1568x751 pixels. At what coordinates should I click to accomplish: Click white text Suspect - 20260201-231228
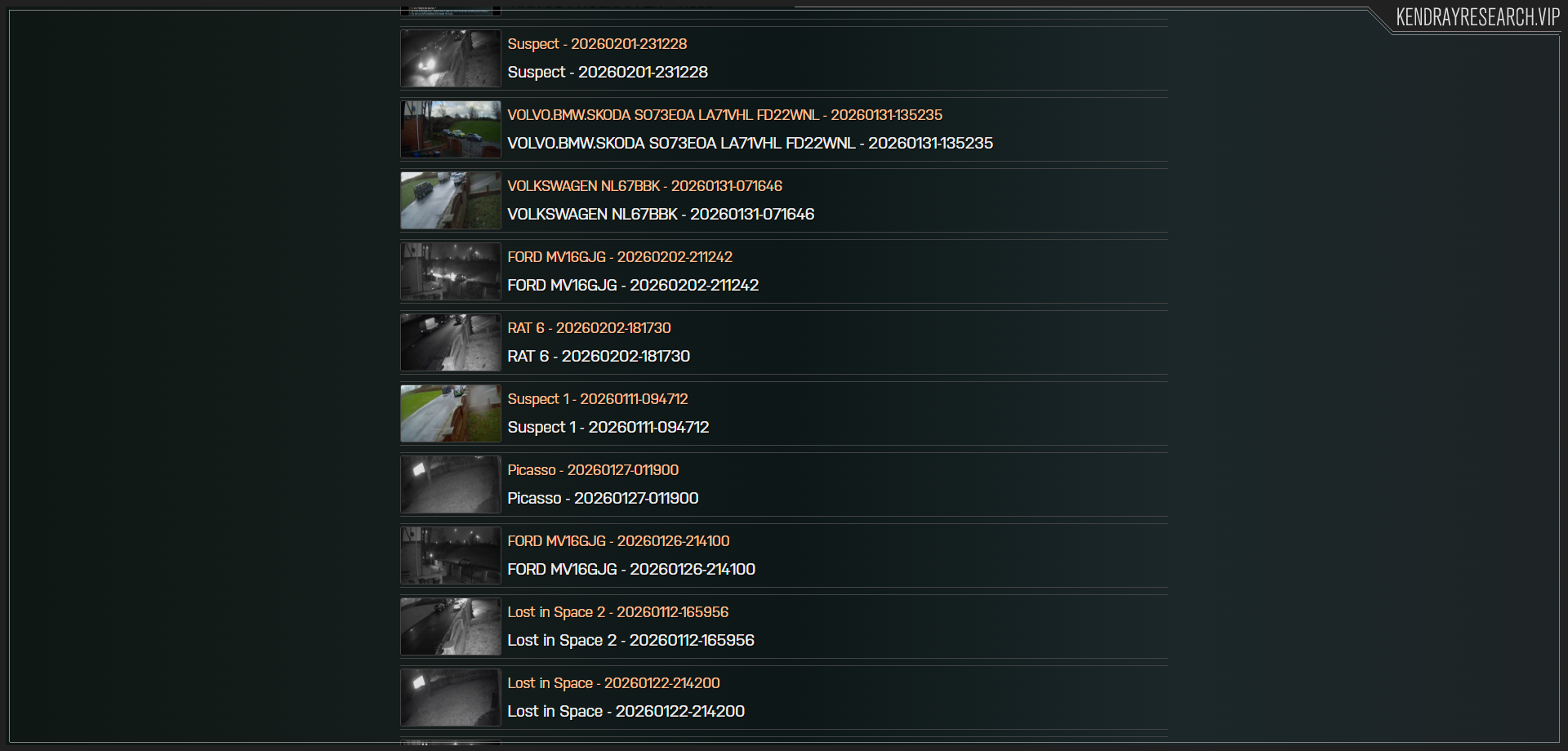608,73
